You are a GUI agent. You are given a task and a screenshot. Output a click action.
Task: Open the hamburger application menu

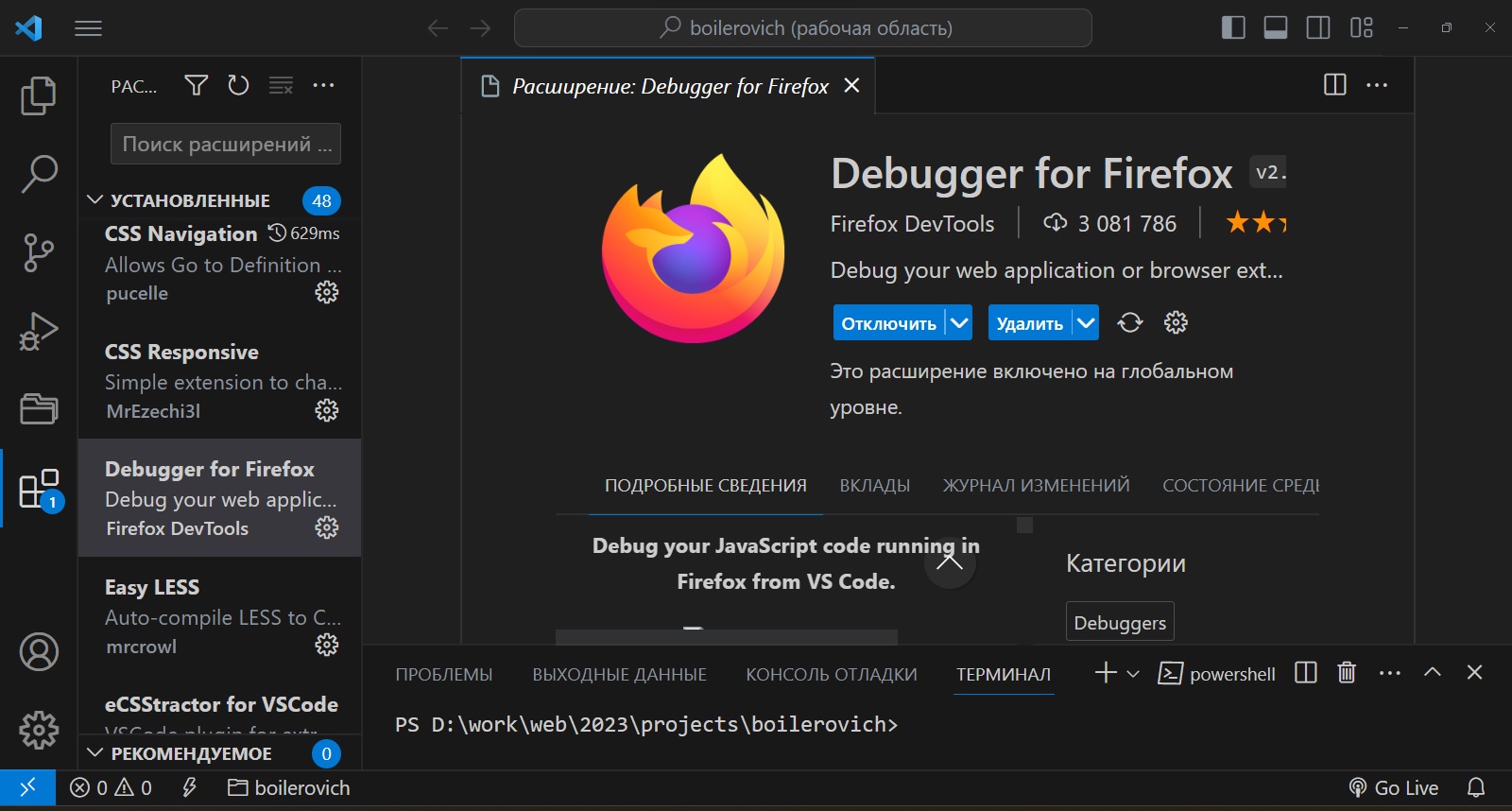point(88,28)
